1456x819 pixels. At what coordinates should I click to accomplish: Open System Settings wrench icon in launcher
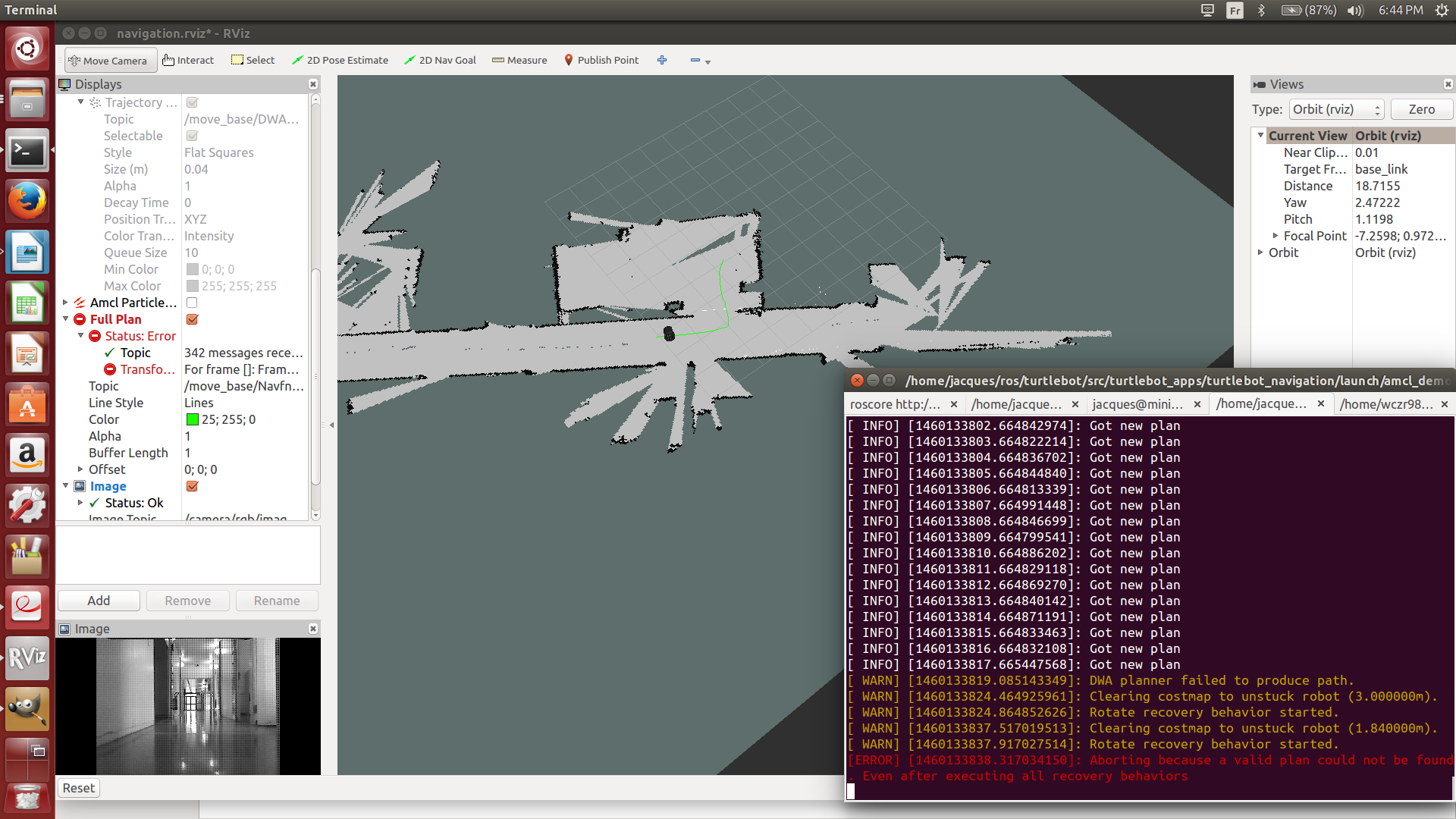(27, 507)
